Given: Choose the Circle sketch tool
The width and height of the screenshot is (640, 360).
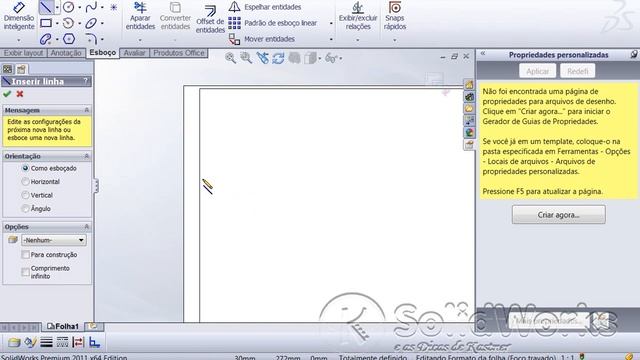Looking at the screenshot, I should tap(69, 7).
